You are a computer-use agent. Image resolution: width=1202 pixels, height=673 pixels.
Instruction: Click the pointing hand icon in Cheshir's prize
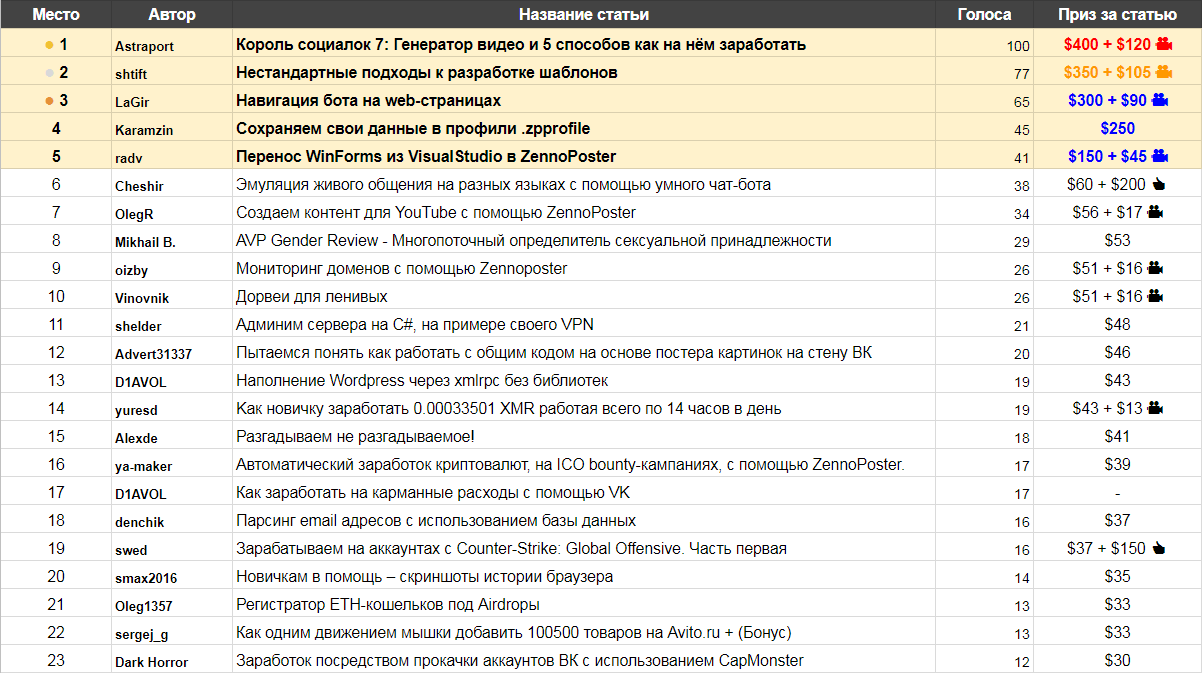click(1159, 184)
